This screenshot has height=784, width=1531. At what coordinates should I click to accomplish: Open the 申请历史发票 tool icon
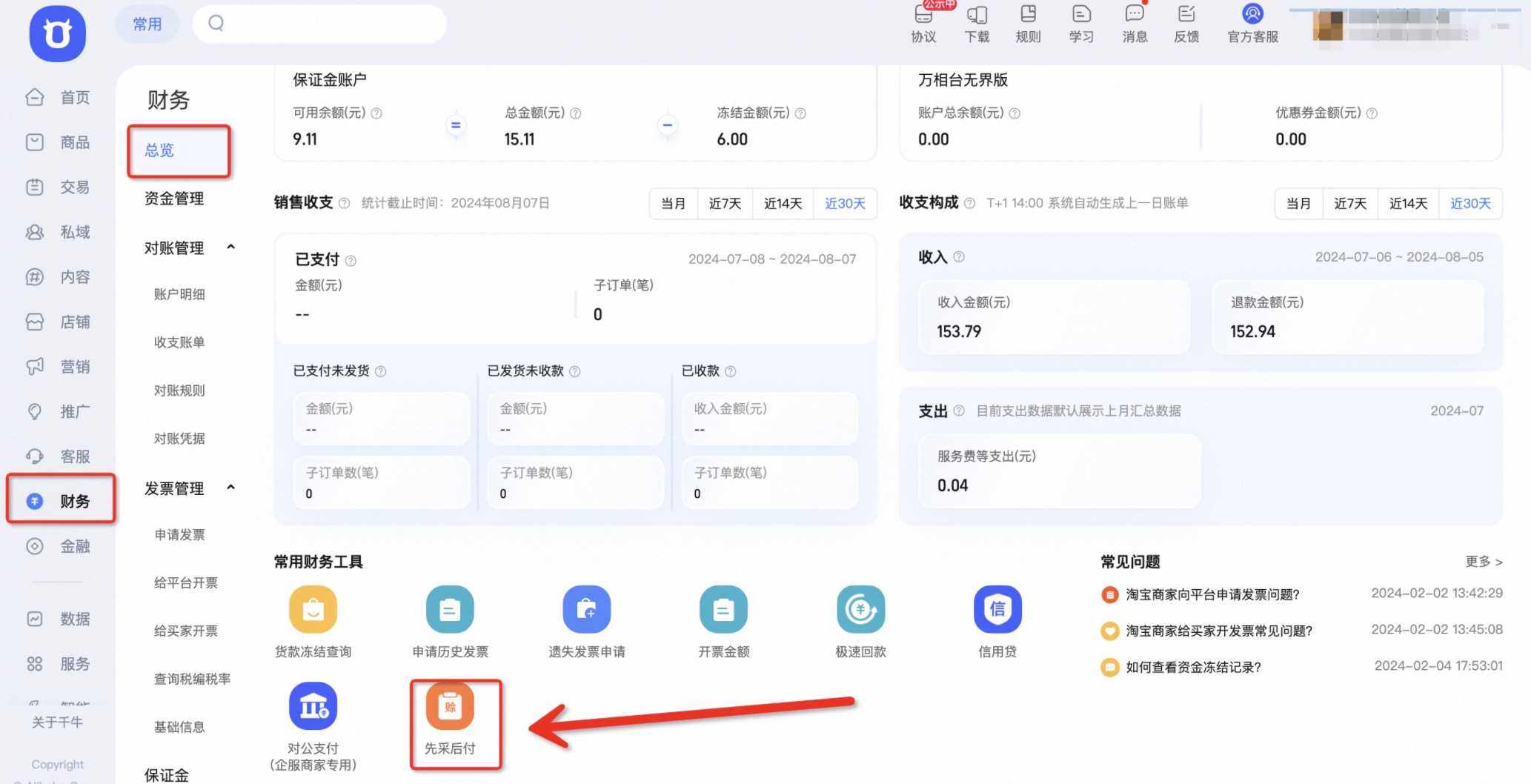tap(450, 609)
